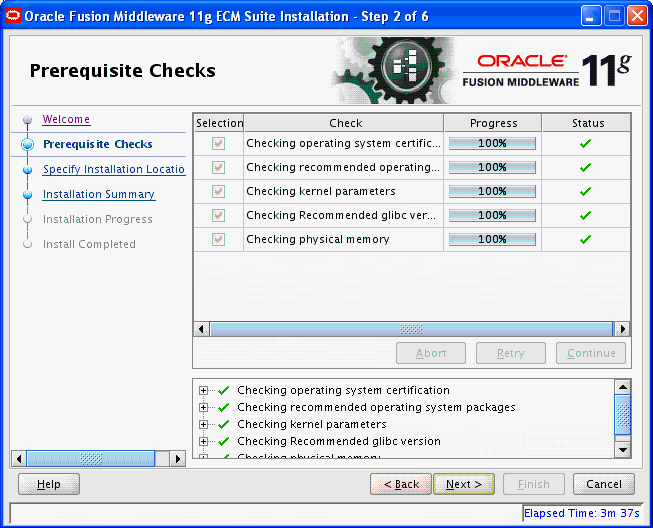This screenshot has width=653, height=528.
Task: Select the 'Checking kernel parameters' table cell
Action: tap(344, 192)
